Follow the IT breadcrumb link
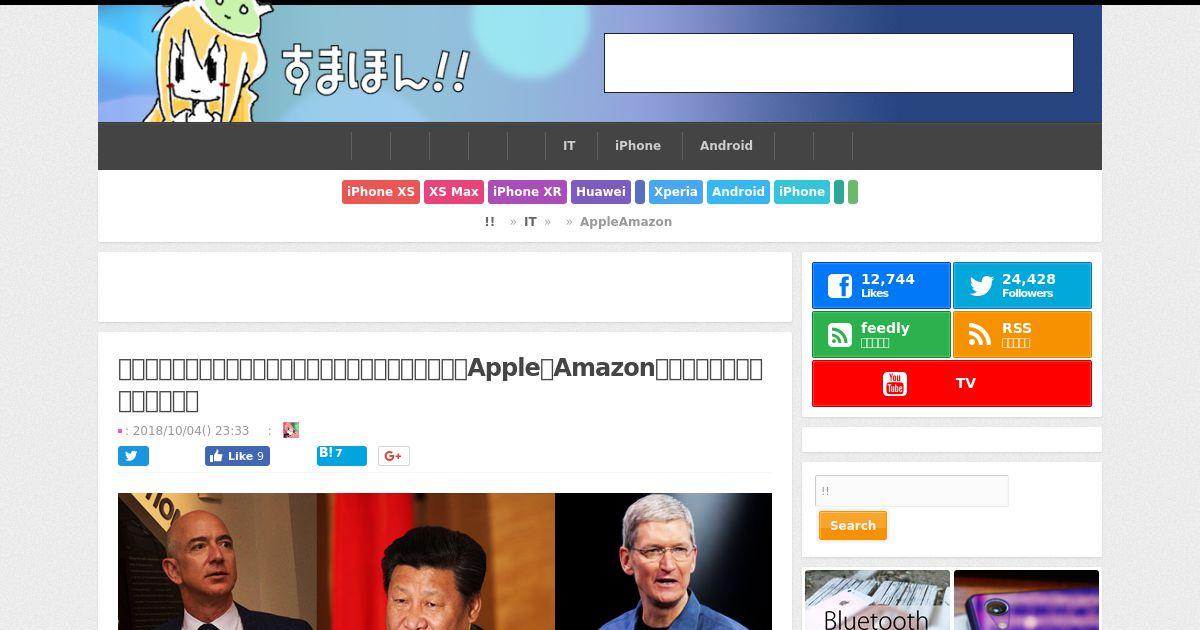 [530, 222]
